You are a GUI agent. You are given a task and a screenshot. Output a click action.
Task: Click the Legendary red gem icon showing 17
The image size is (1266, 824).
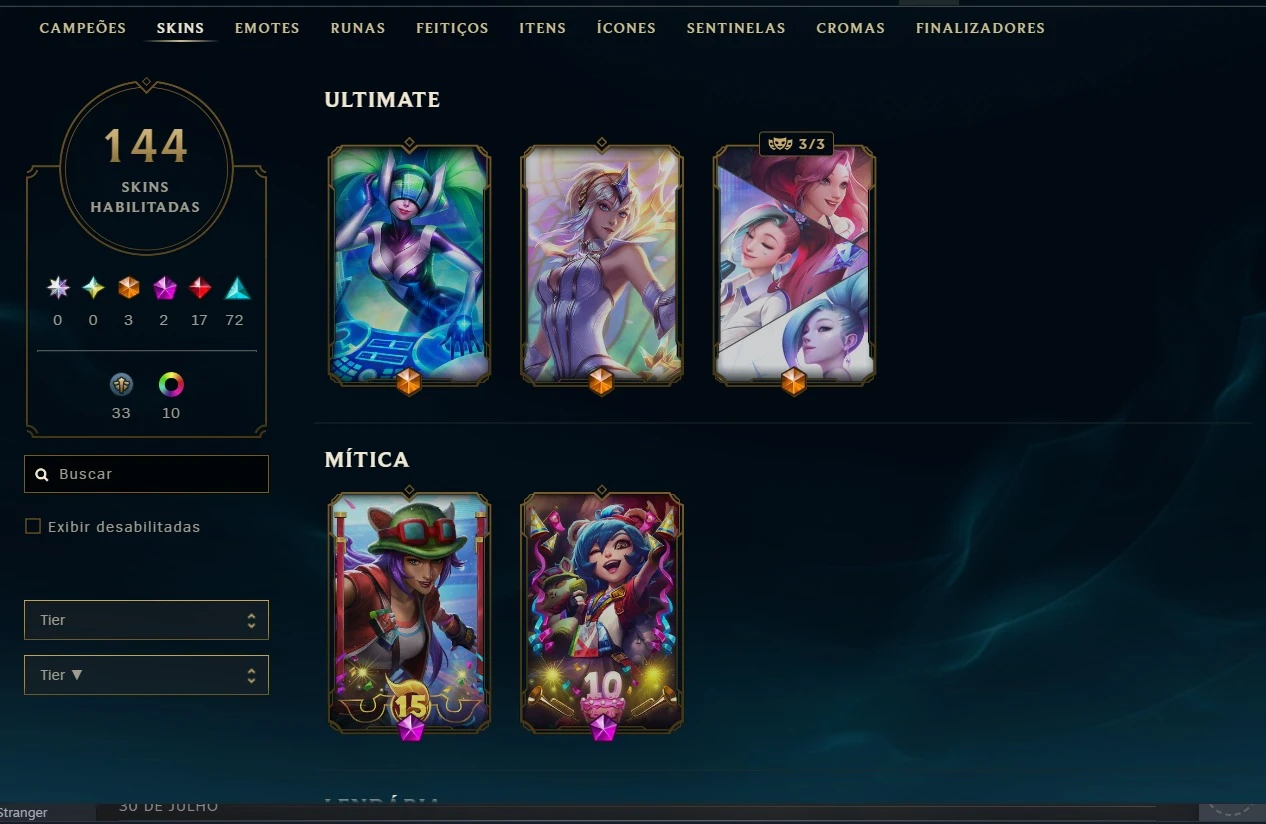pyautogui.click(x=200, y=289)
